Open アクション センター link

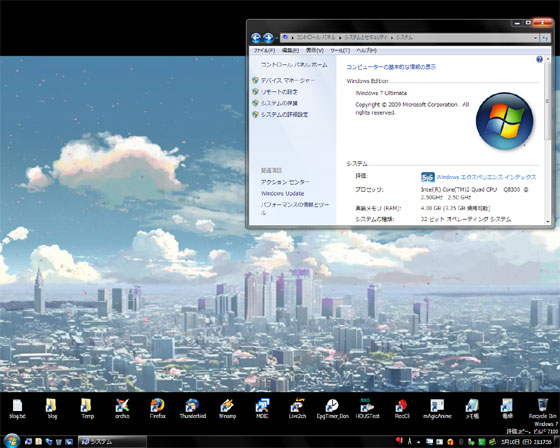click(285, 182)
